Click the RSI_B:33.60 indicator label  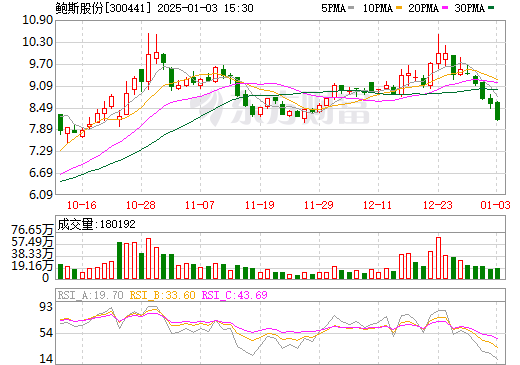point(162,295)
